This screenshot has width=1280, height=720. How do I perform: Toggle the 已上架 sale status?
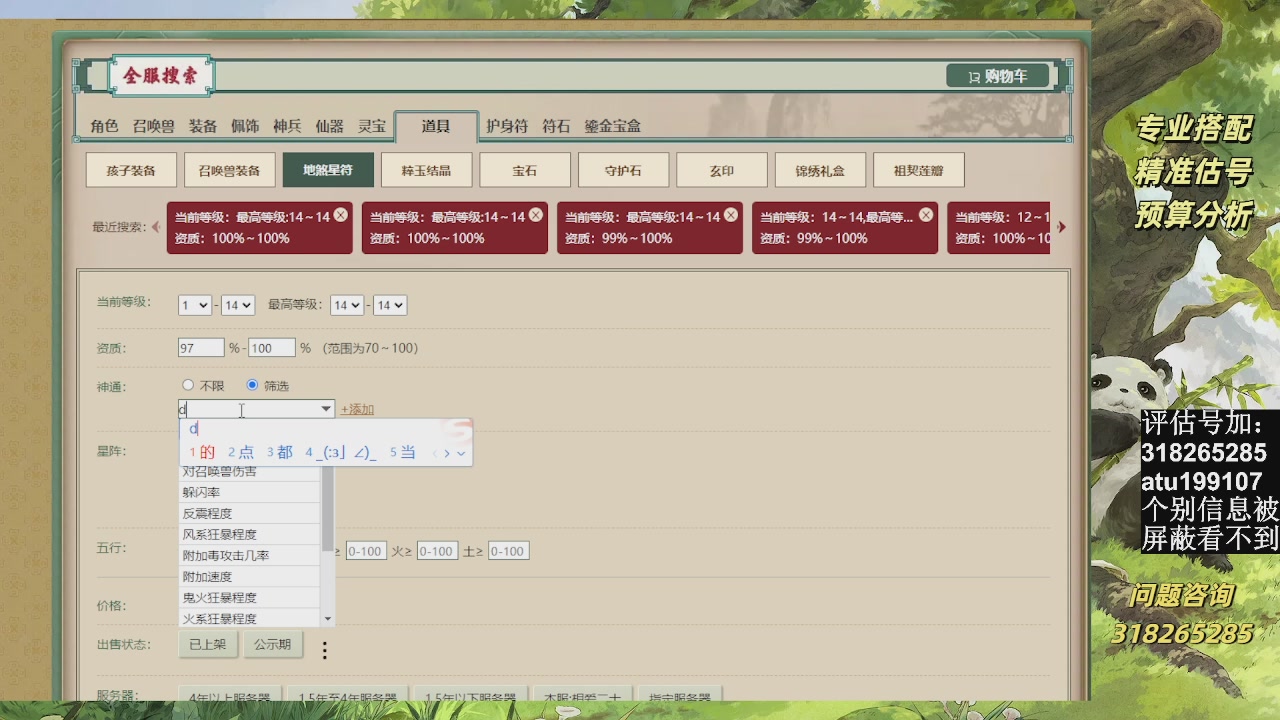208,644
